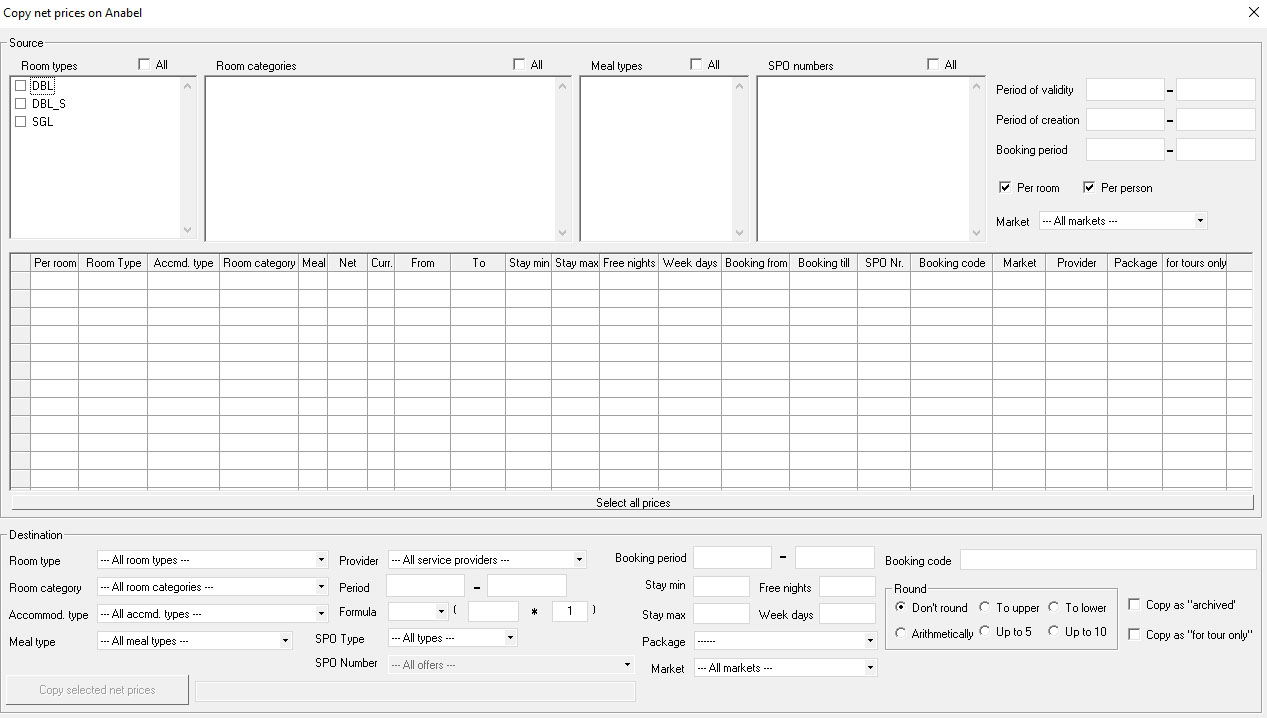Click the SPO Nr. column header
This screenshot has height=718, width=1267.
click(x=884, y=263)
